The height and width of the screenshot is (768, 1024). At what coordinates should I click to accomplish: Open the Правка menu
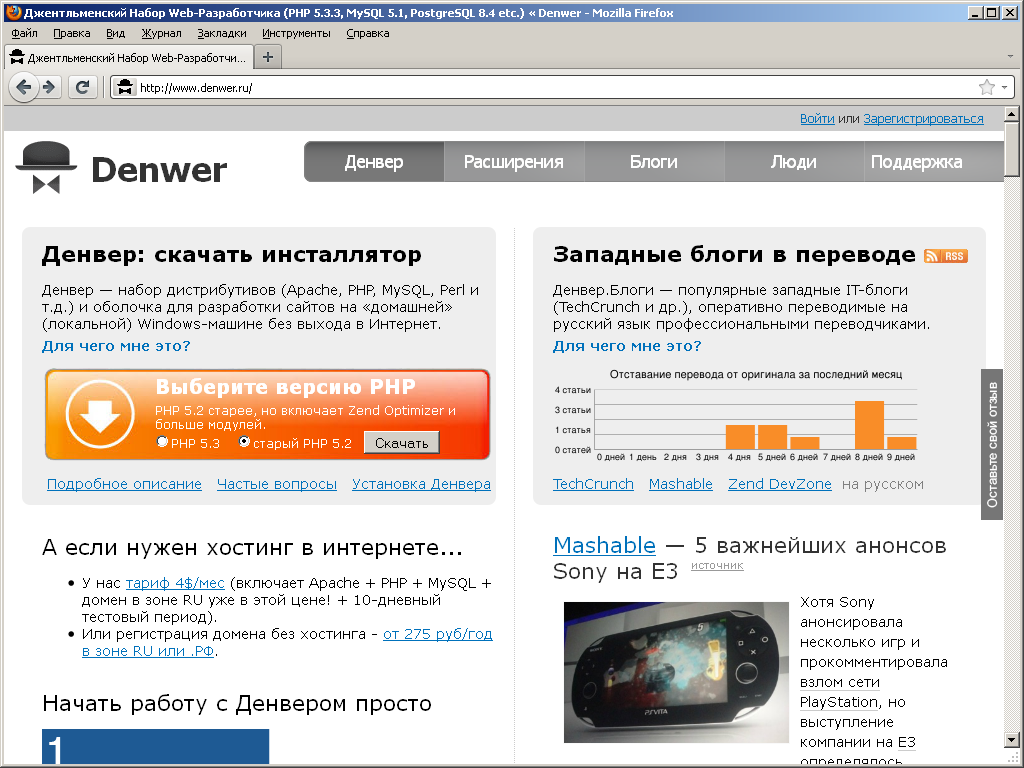[72, 33]
